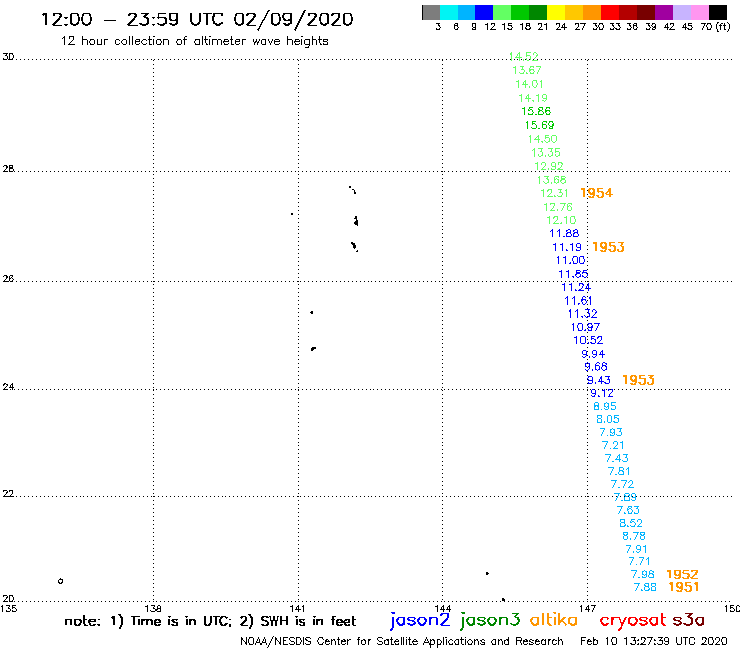
Task: Click the orange 1952 time label
Action: pyautogui.click(x=682, y=574)
